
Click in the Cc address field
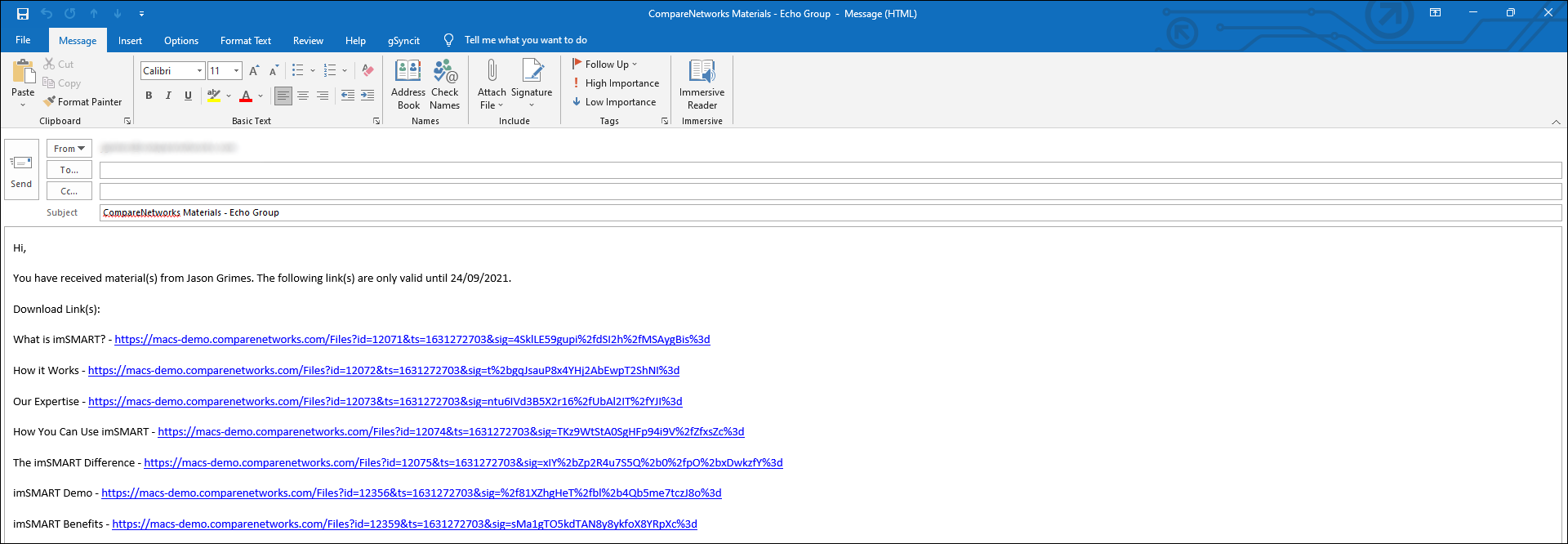[831, 191]
